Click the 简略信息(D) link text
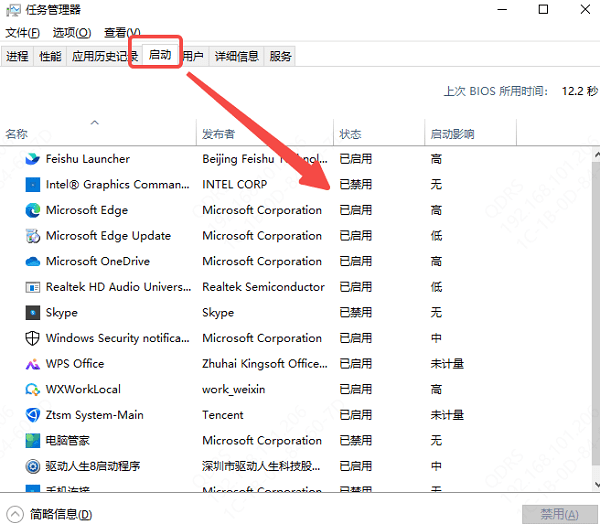600x524 pixels. (x=61, y=514)
